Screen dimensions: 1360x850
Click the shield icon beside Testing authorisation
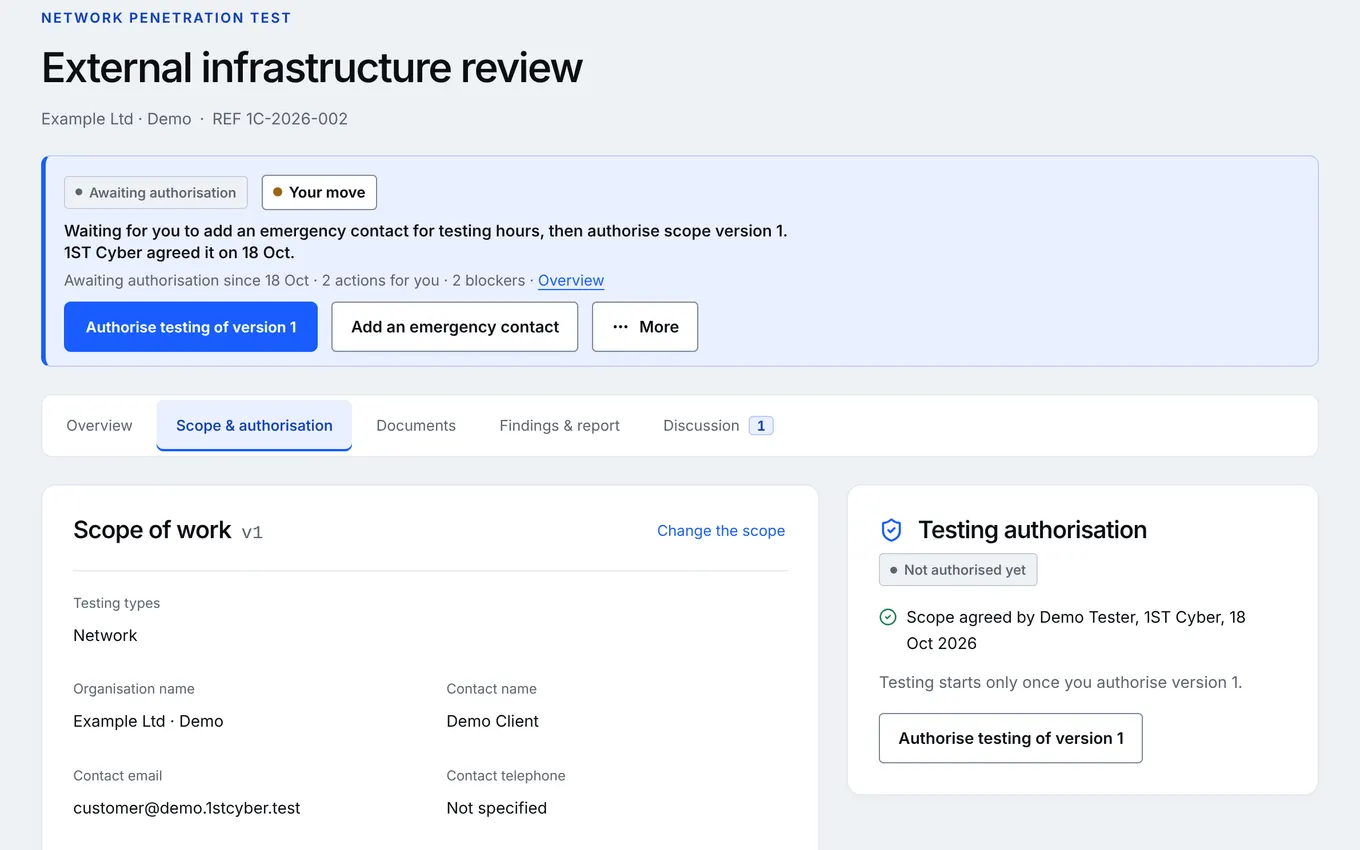point(891,530)
